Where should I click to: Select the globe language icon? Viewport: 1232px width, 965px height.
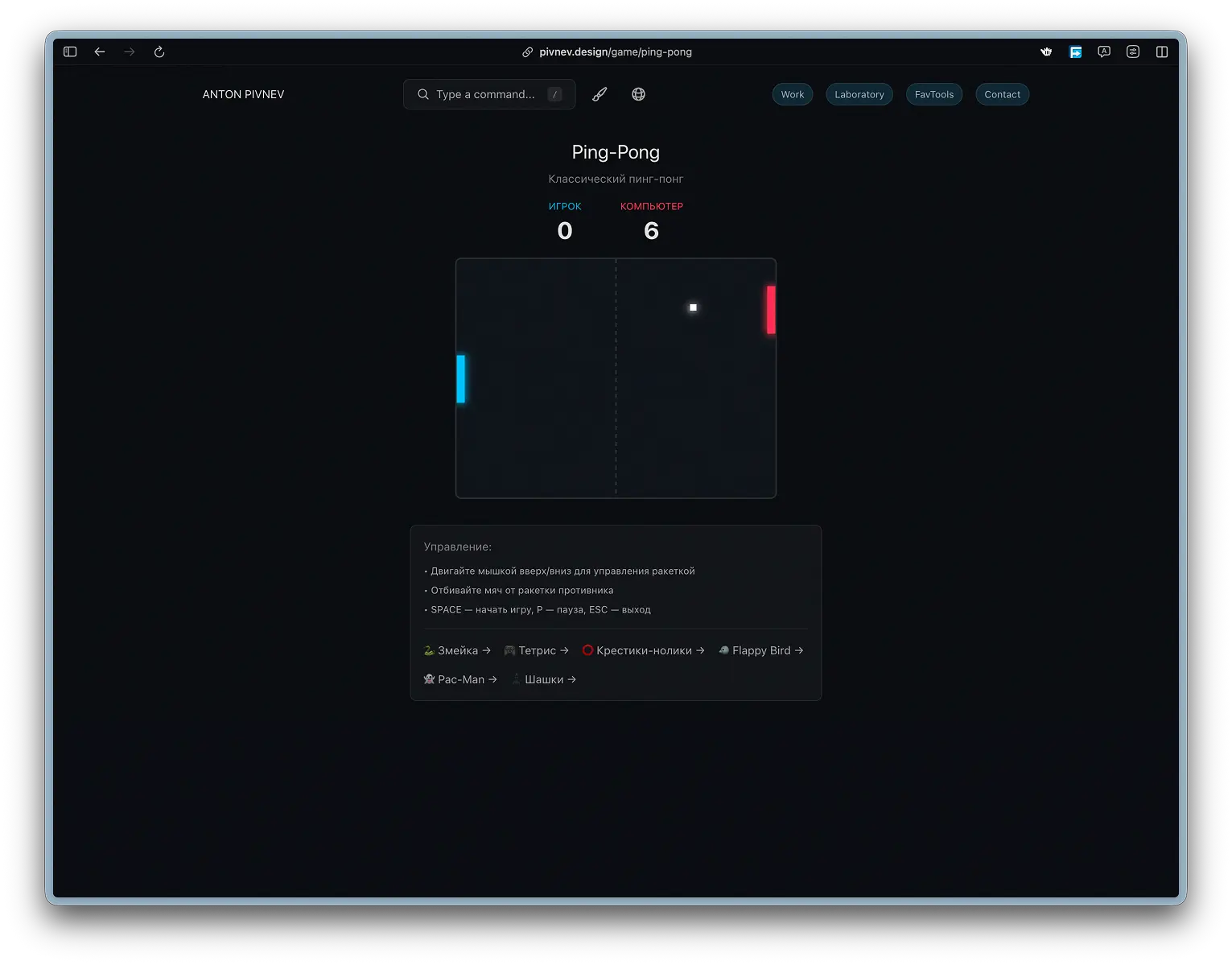[638, 94]
